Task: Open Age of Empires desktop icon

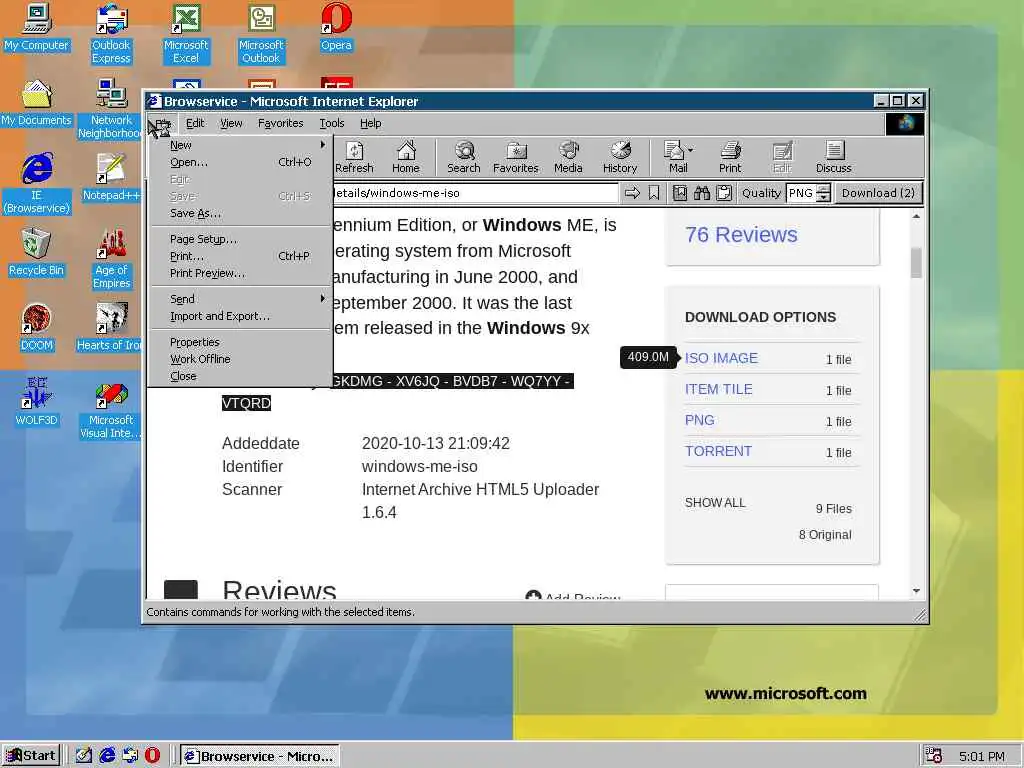Action: point(111,259)
